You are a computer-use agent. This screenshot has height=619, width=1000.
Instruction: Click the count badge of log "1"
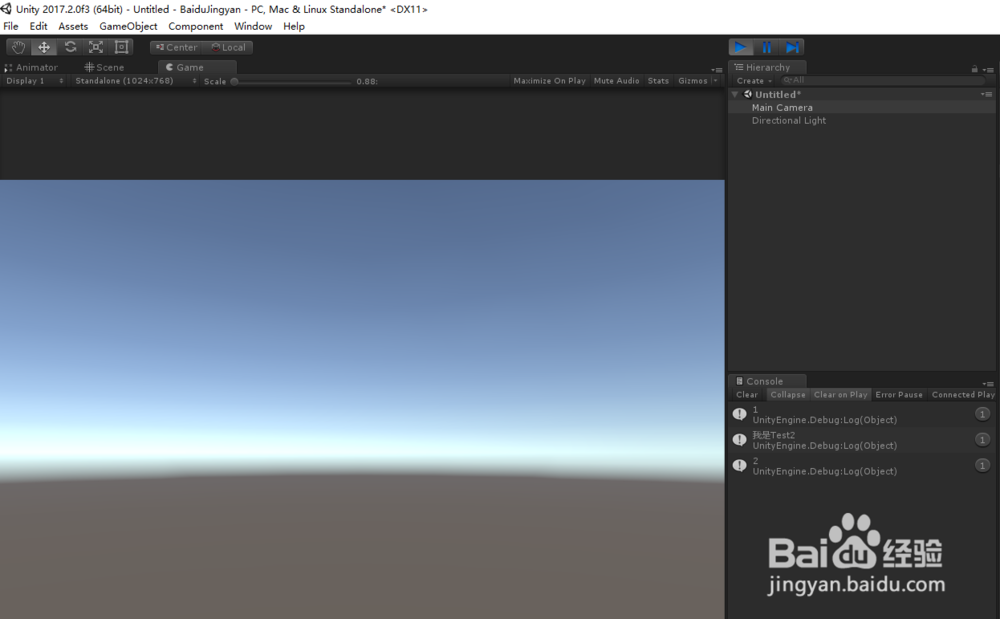point(982,414)
